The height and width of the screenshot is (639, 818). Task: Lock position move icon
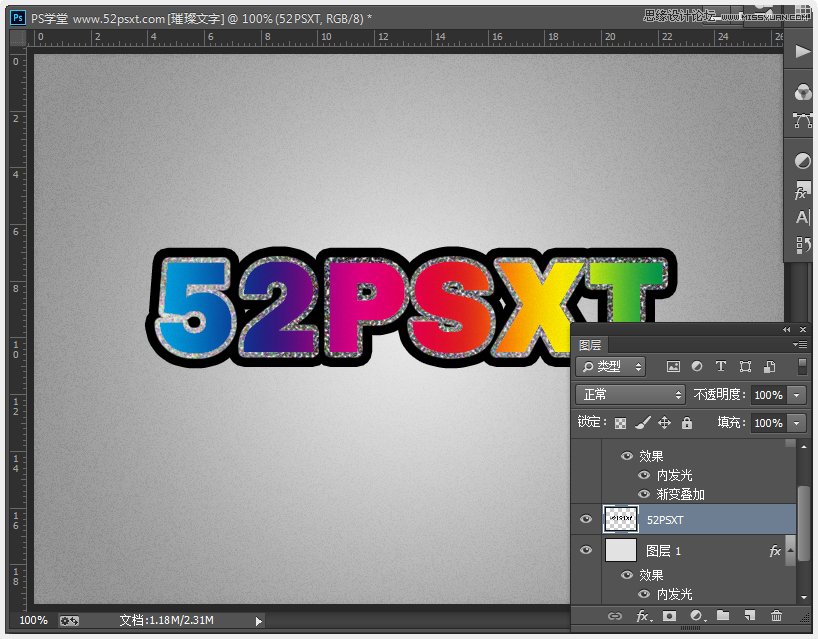(664, 423)
